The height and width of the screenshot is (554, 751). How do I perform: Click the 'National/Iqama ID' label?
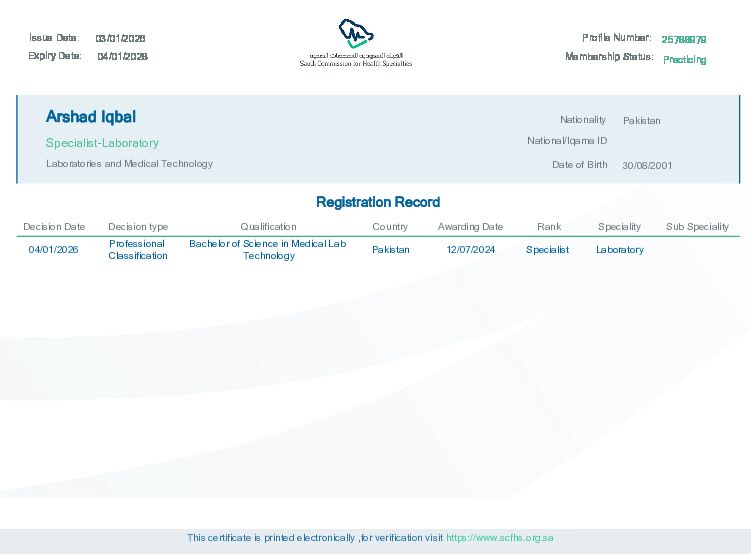(567, 141)
